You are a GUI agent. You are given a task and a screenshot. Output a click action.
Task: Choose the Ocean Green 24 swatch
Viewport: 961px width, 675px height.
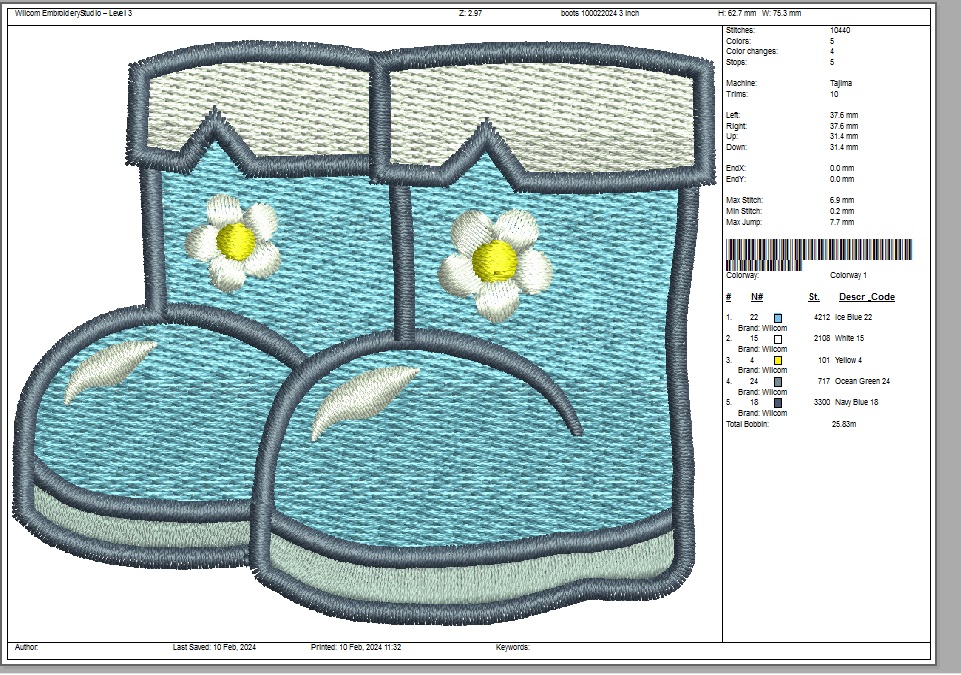pos(778,382)
